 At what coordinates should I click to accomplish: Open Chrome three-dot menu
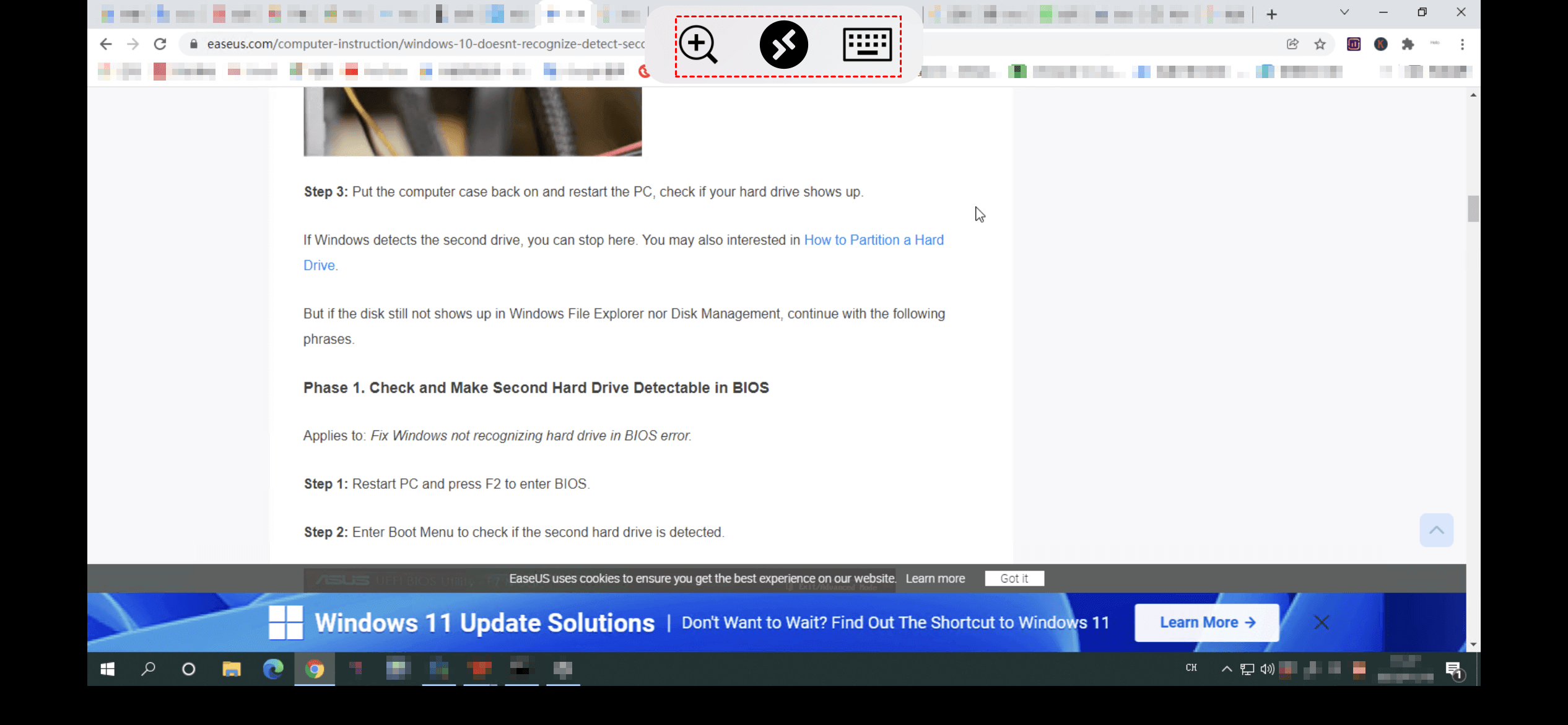click(1462, 44)
